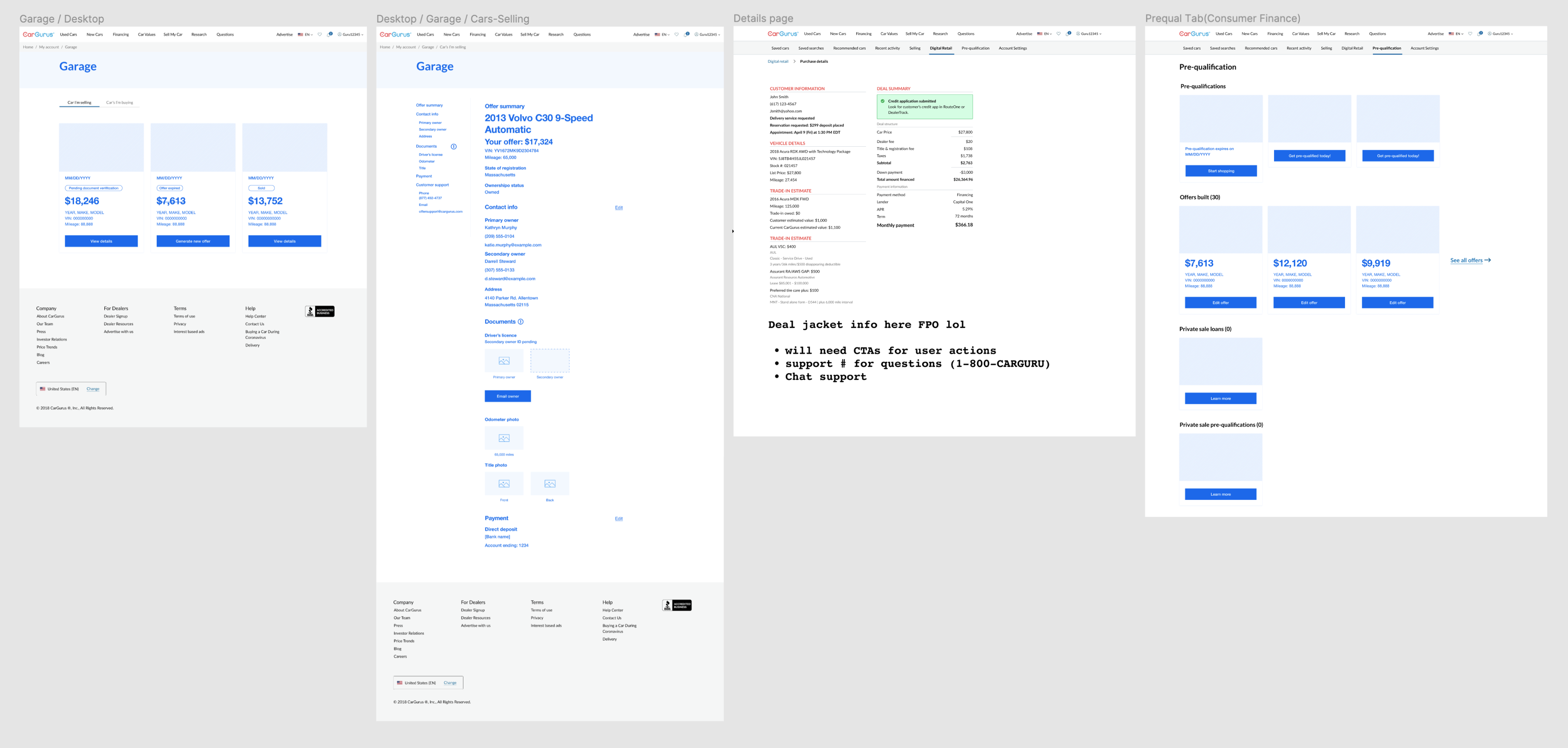Click green check icon in Credit application banner
1568x748 pixels.
coord(882,102)
